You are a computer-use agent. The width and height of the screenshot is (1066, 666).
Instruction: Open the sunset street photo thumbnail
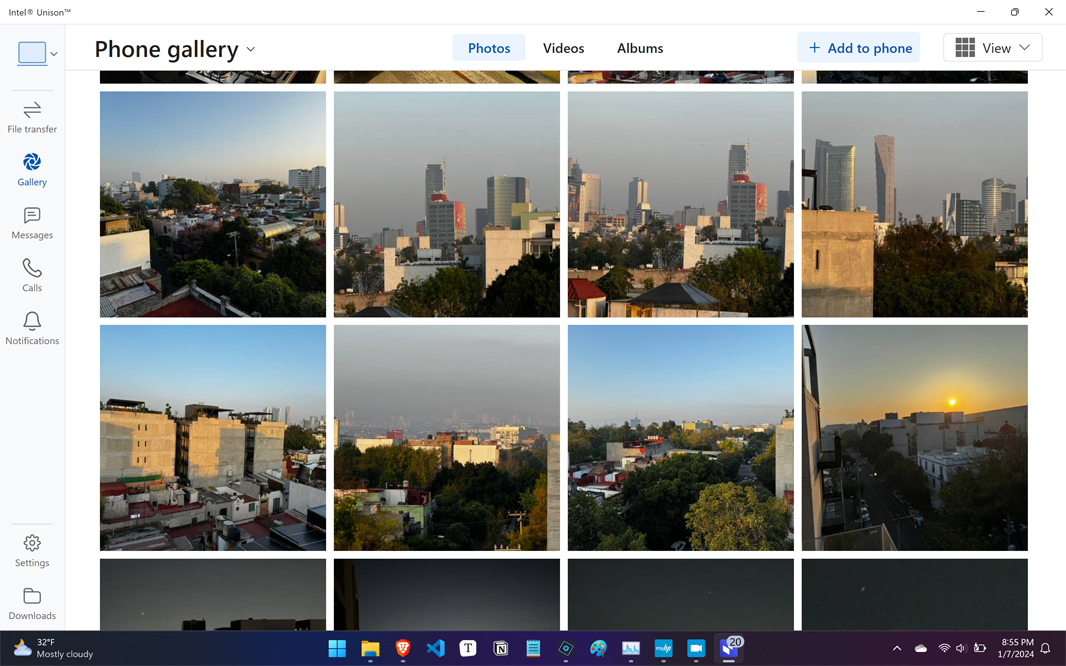(x=914, y=437)
